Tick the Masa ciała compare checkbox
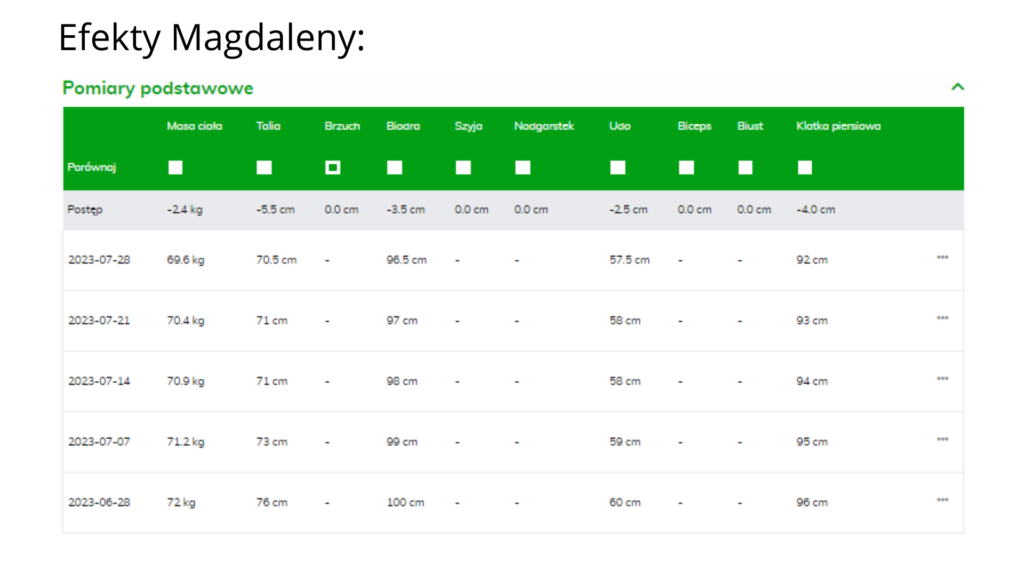Image resolution: width=1024 pixels, height=576 pixels. (x=175, y=168)
